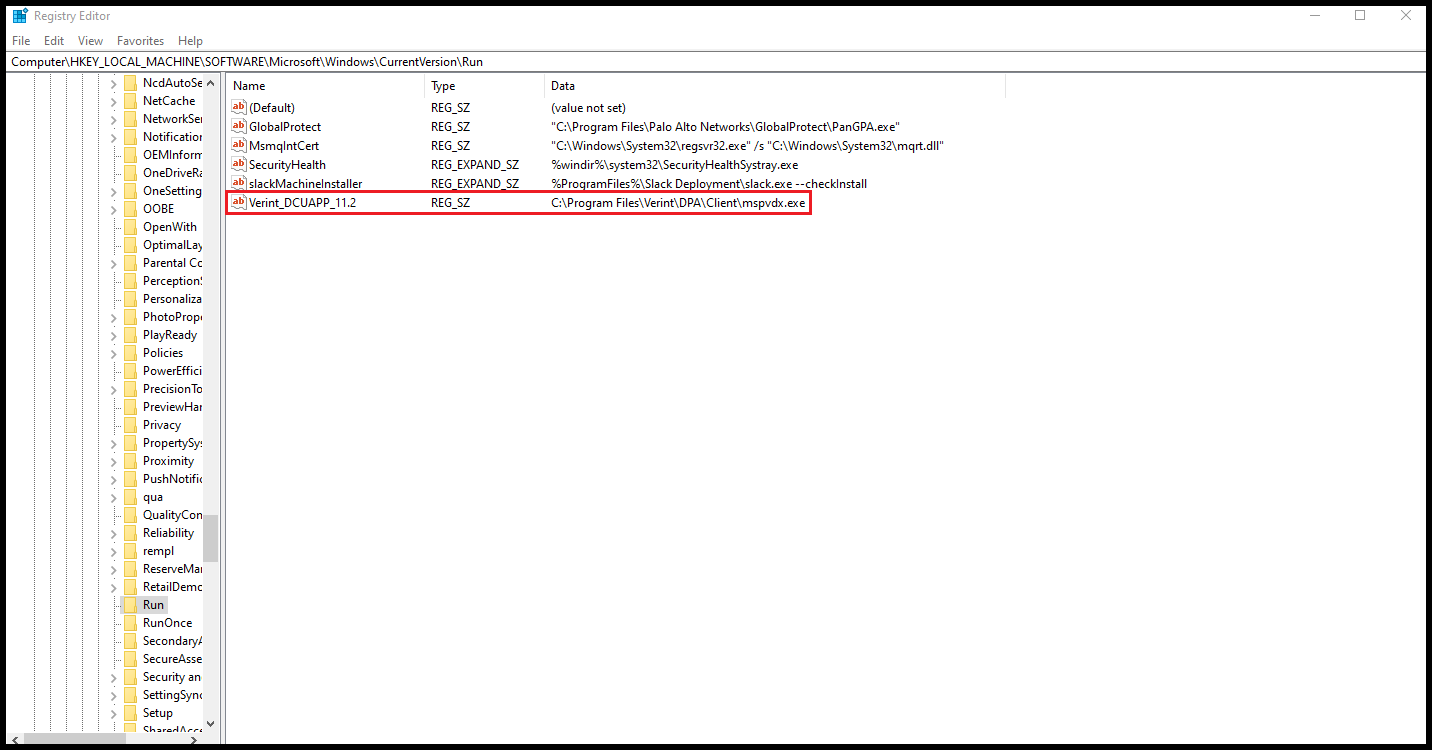
Task: Sort values by the Type column header
Action: click(x=485, y=86)
